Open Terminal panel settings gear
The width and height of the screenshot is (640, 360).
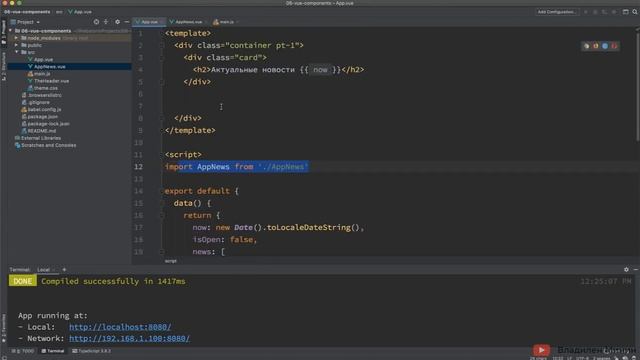point(626,269)
